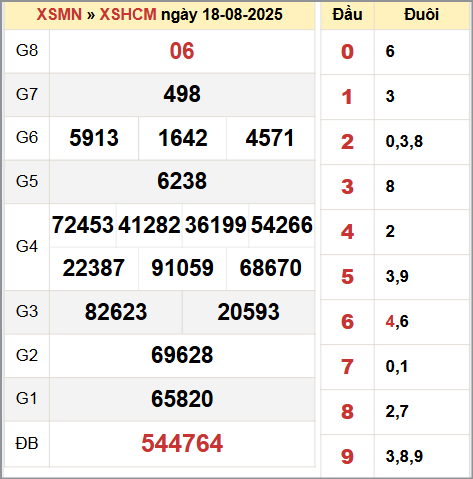
Task: Click the Đuôi value 3,8,9
Action: (404, 457)
